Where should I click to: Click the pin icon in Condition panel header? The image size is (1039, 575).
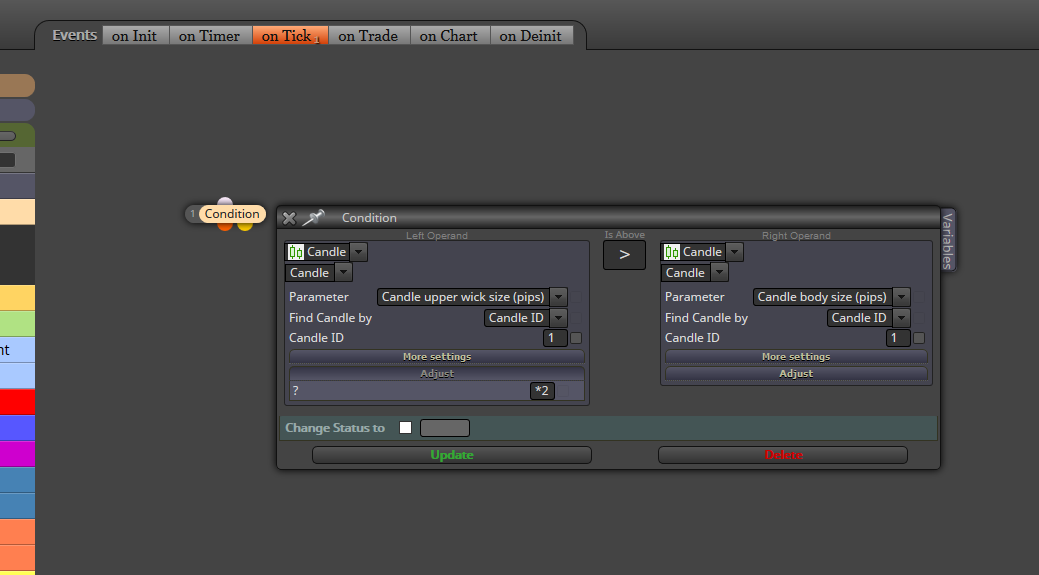313,217
